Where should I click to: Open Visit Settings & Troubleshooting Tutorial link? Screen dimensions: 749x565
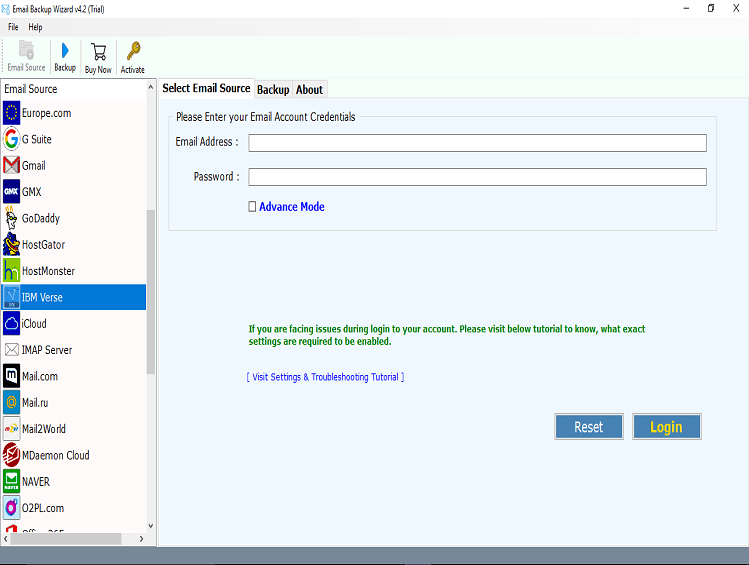coord(325,377)
